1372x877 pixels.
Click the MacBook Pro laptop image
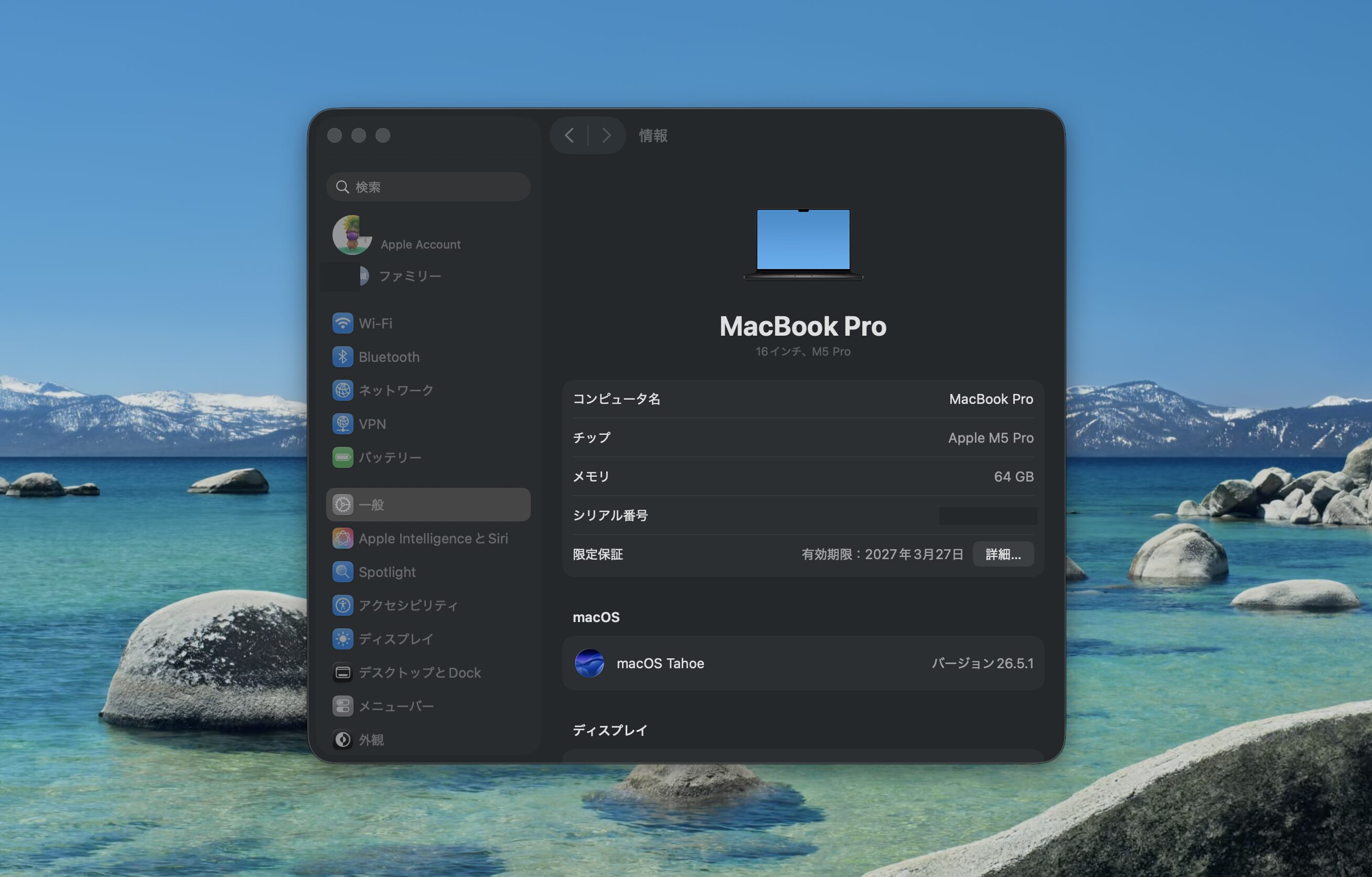pos(803,244)
